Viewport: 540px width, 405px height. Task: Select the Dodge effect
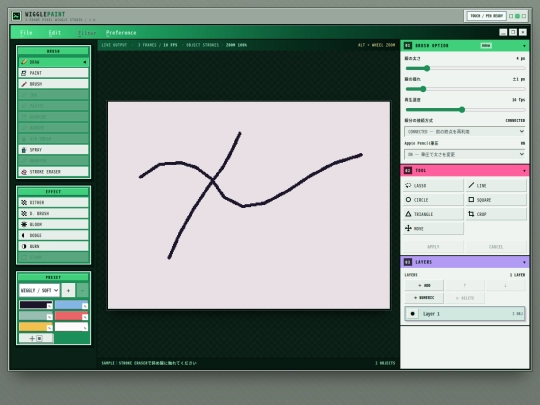pyautogui.click(x=53, y=236)
